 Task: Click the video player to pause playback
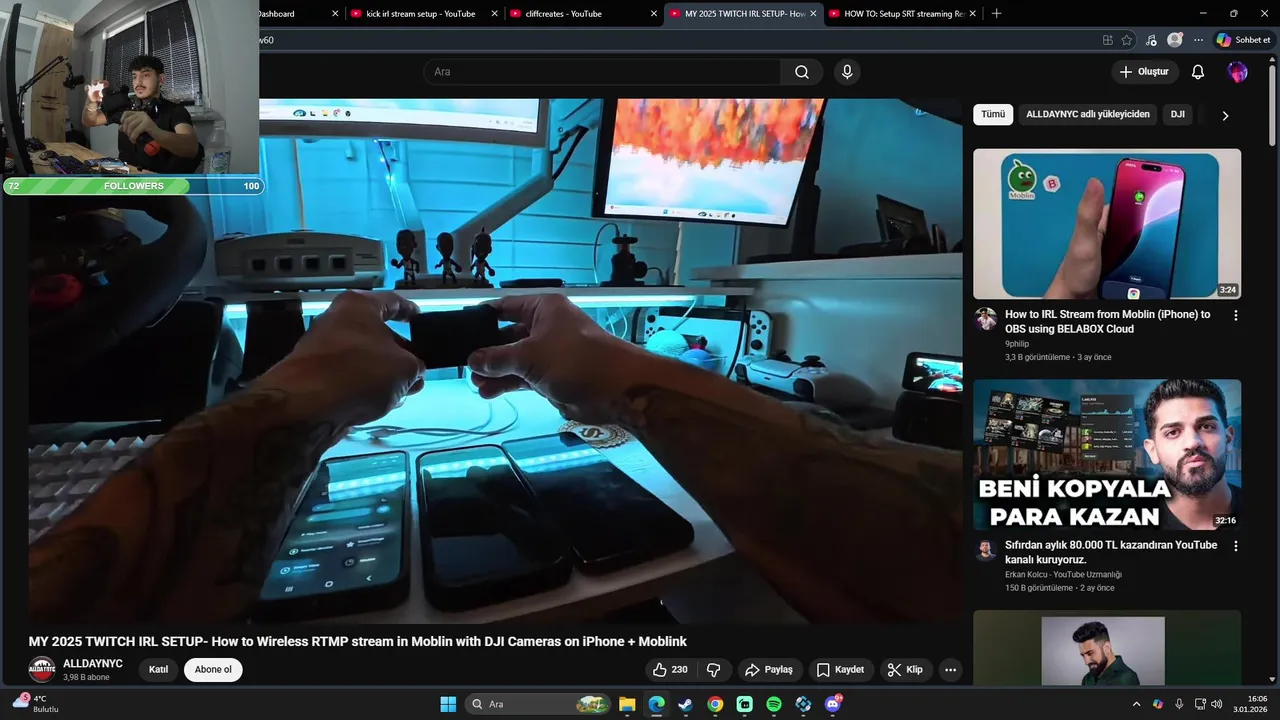tap(495, 360)
